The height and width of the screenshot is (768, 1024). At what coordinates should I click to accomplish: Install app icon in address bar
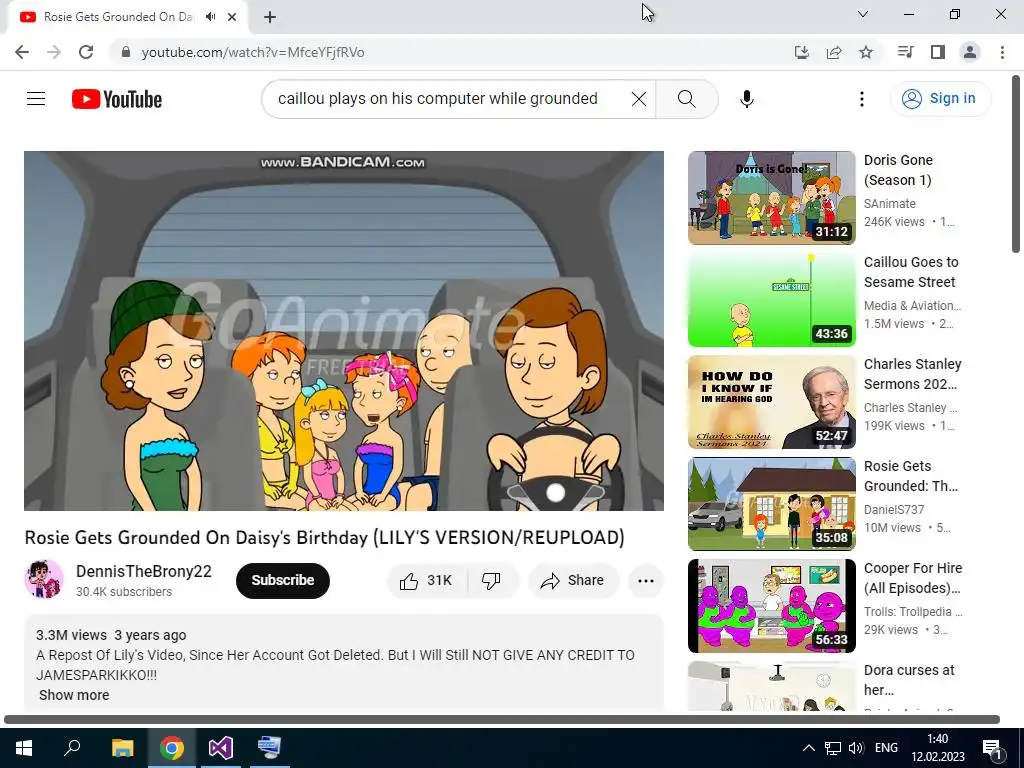[x=801, y=52]
